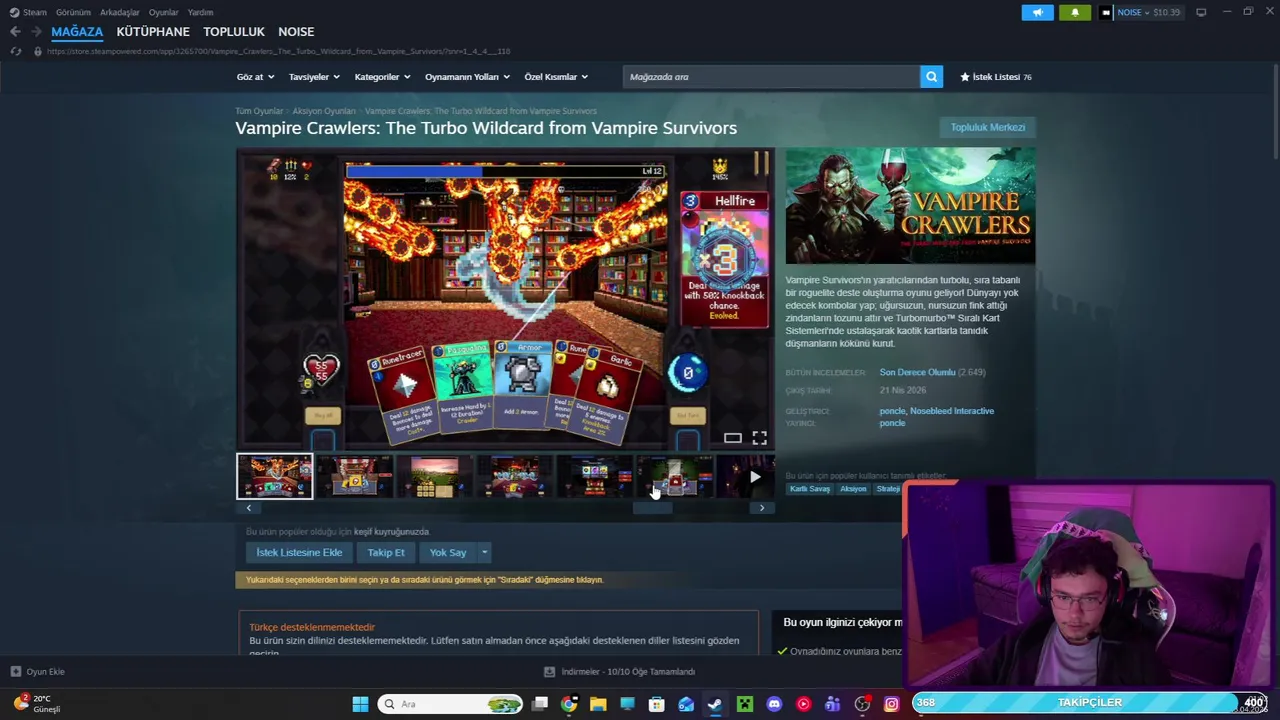
Task: Open the Oyunlar menu
Action: (163, 12)
